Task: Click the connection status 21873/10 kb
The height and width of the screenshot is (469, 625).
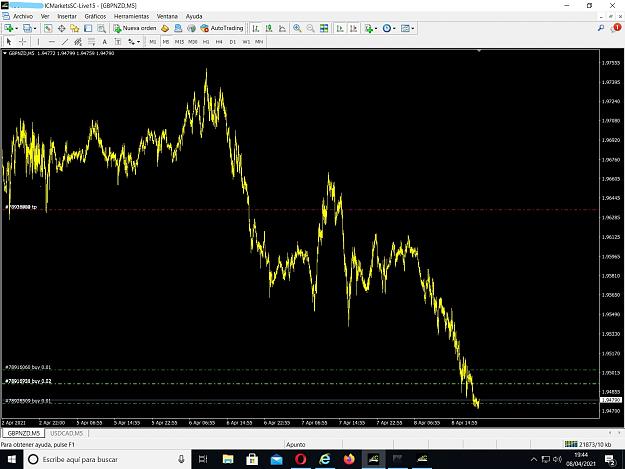Action: pos(588,444)
